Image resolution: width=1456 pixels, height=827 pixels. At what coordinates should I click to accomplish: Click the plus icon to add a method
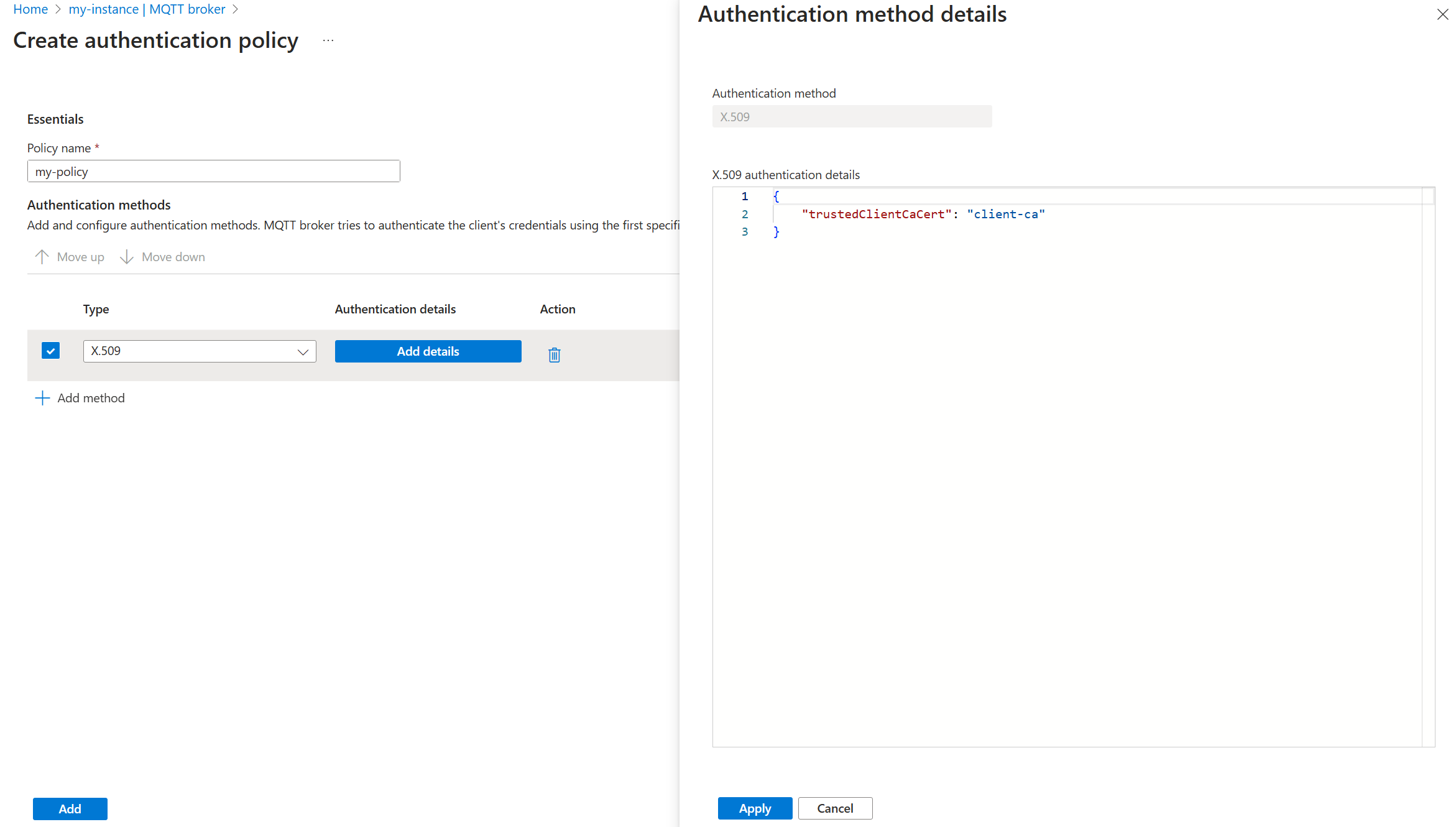click(x=42, y=397)
